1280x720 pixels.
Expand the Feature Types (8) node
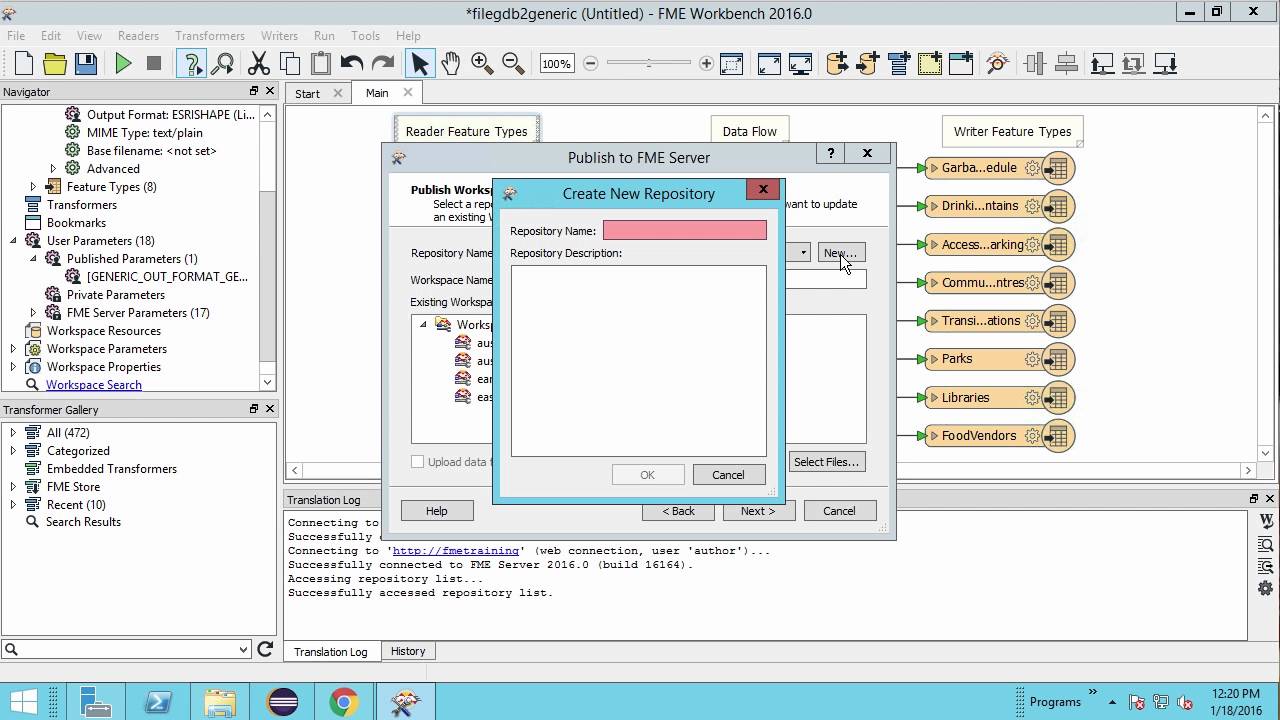pyautogui.click(x=33, y=187)
